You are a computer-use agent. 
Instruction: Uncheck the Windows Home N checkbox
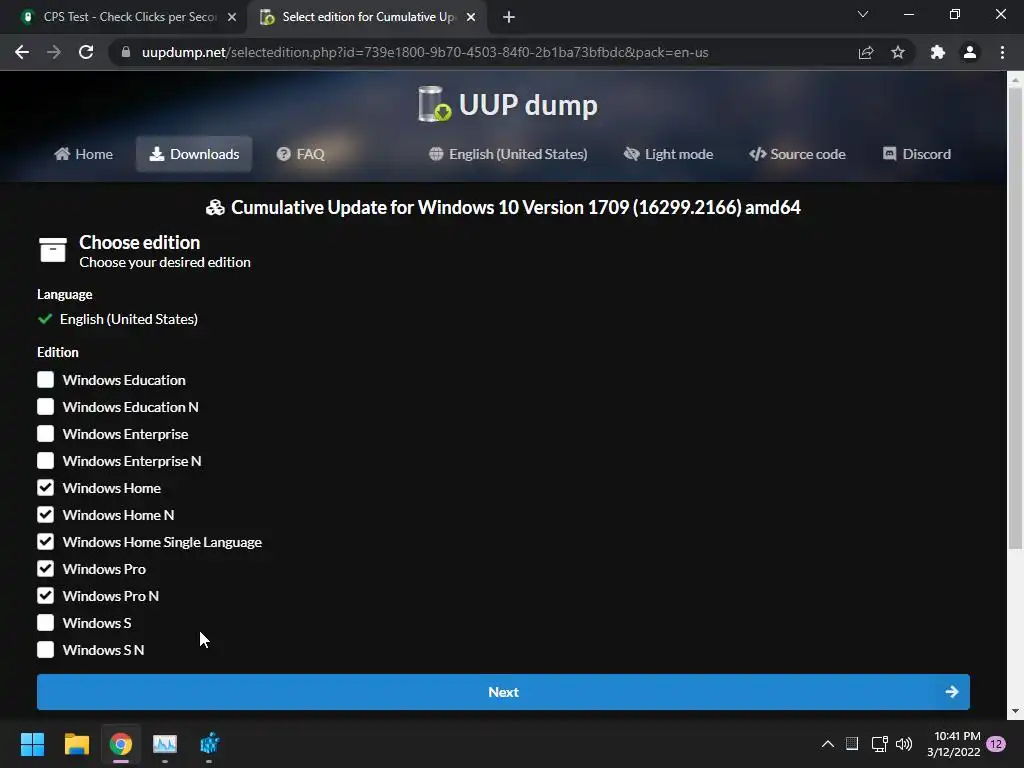click(x=45, y=515)
